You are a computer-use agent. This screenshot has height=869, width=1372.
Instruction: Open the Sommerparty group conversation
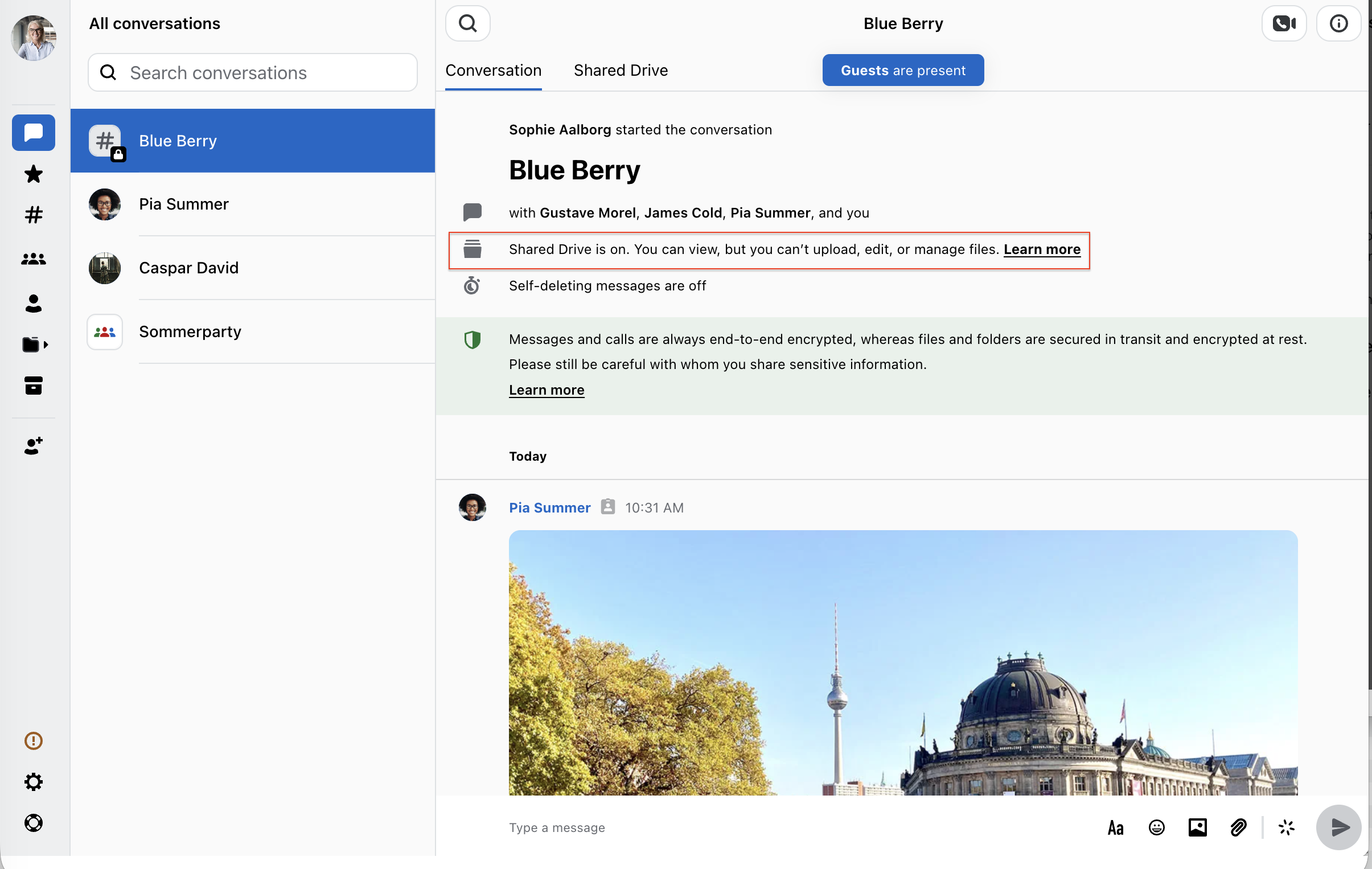252,331
